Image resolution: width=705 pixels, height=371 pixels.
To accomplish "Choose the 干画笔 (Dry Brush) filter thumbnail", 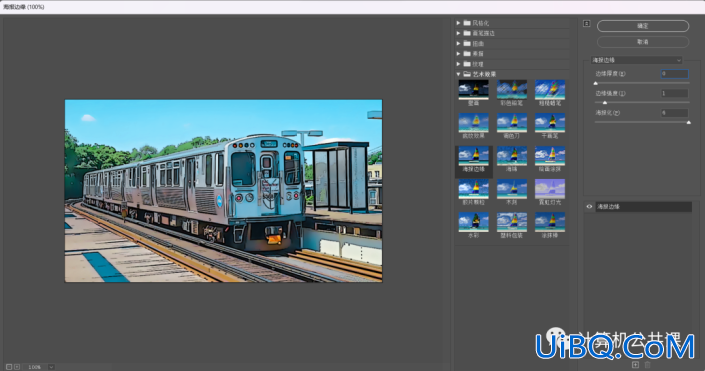I will (550, 123).
